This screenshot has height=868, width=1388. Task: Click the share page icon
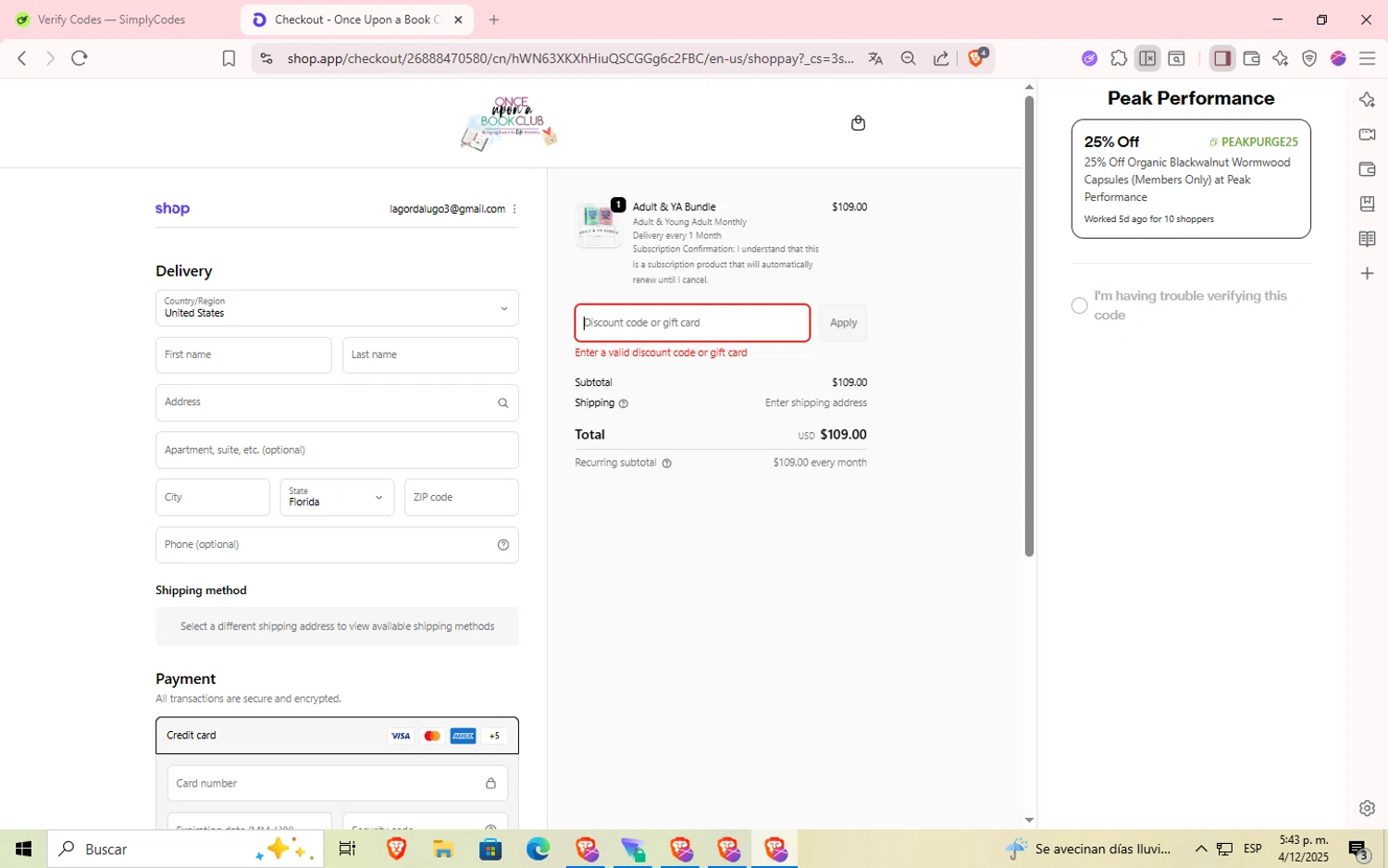941,58
